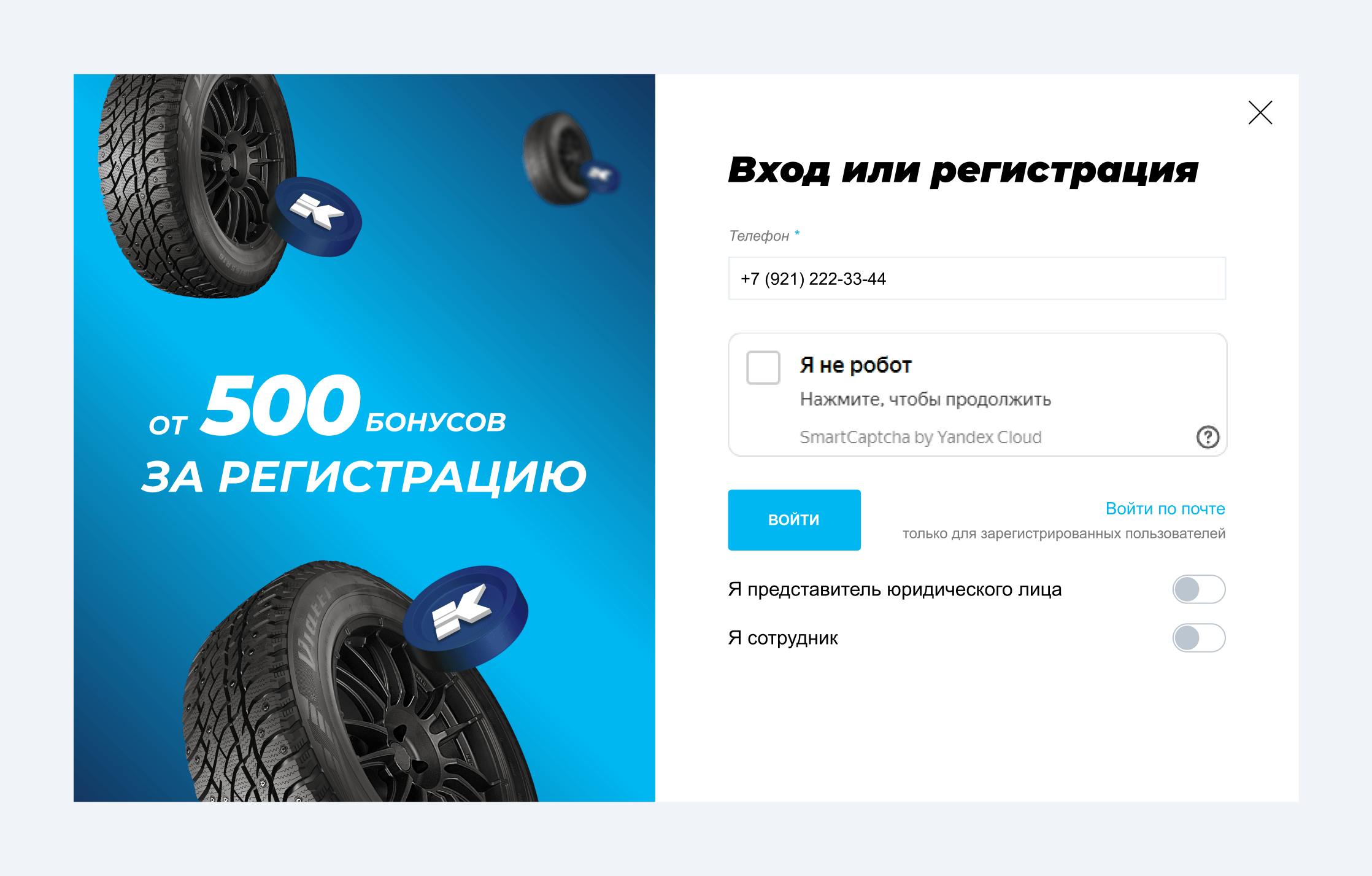Check the "Я не робот" captcha box
The height and width of the screenshot is (876, 1372).
click(763, 368)
